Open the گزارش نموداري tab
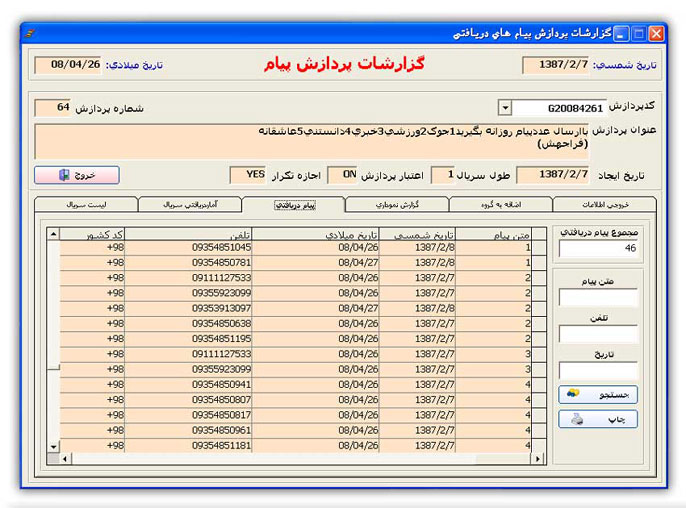 [397, 205]
